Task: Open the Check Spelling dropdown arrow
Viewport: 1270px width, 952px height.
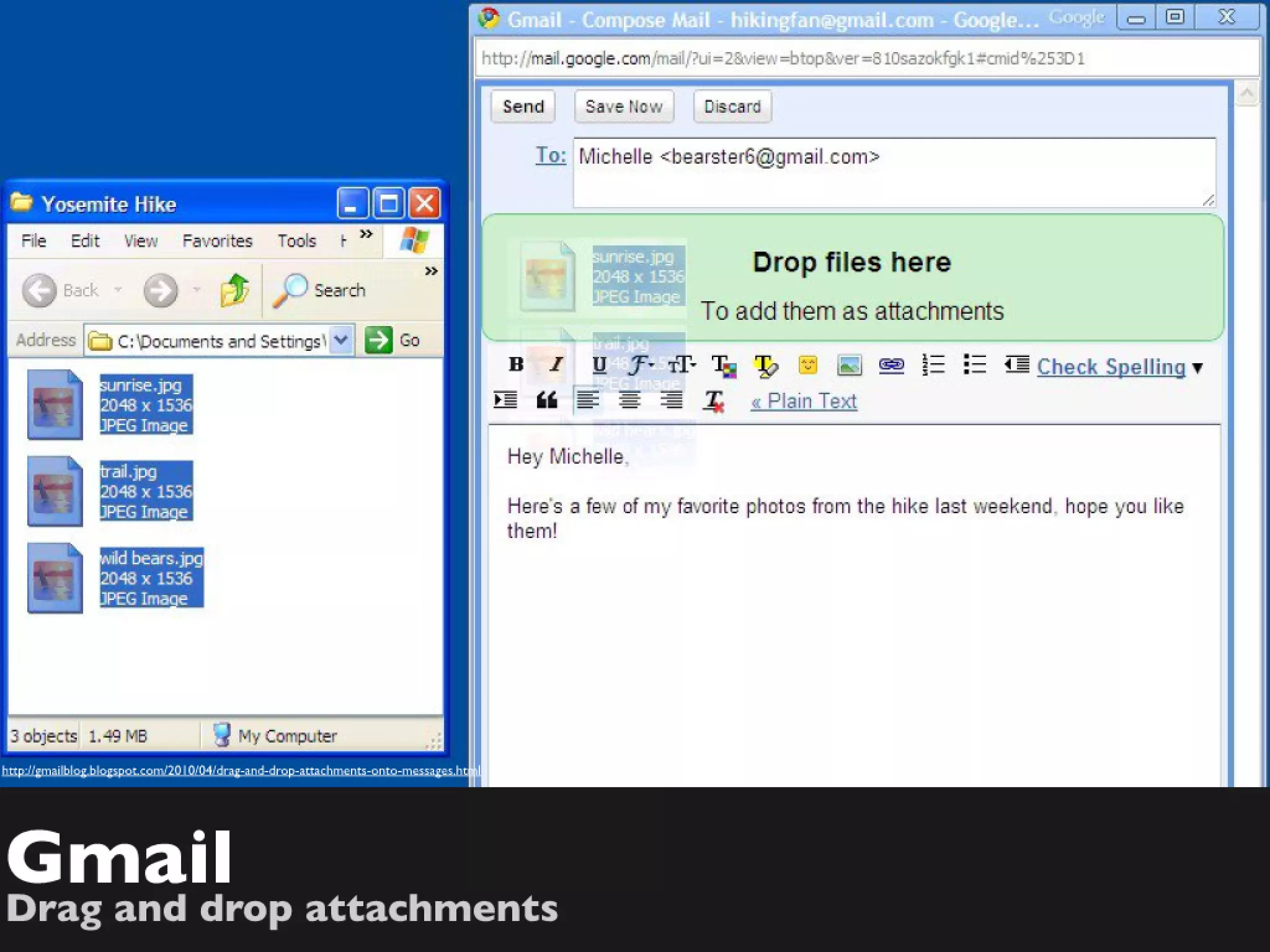Action: (1197, 368)
